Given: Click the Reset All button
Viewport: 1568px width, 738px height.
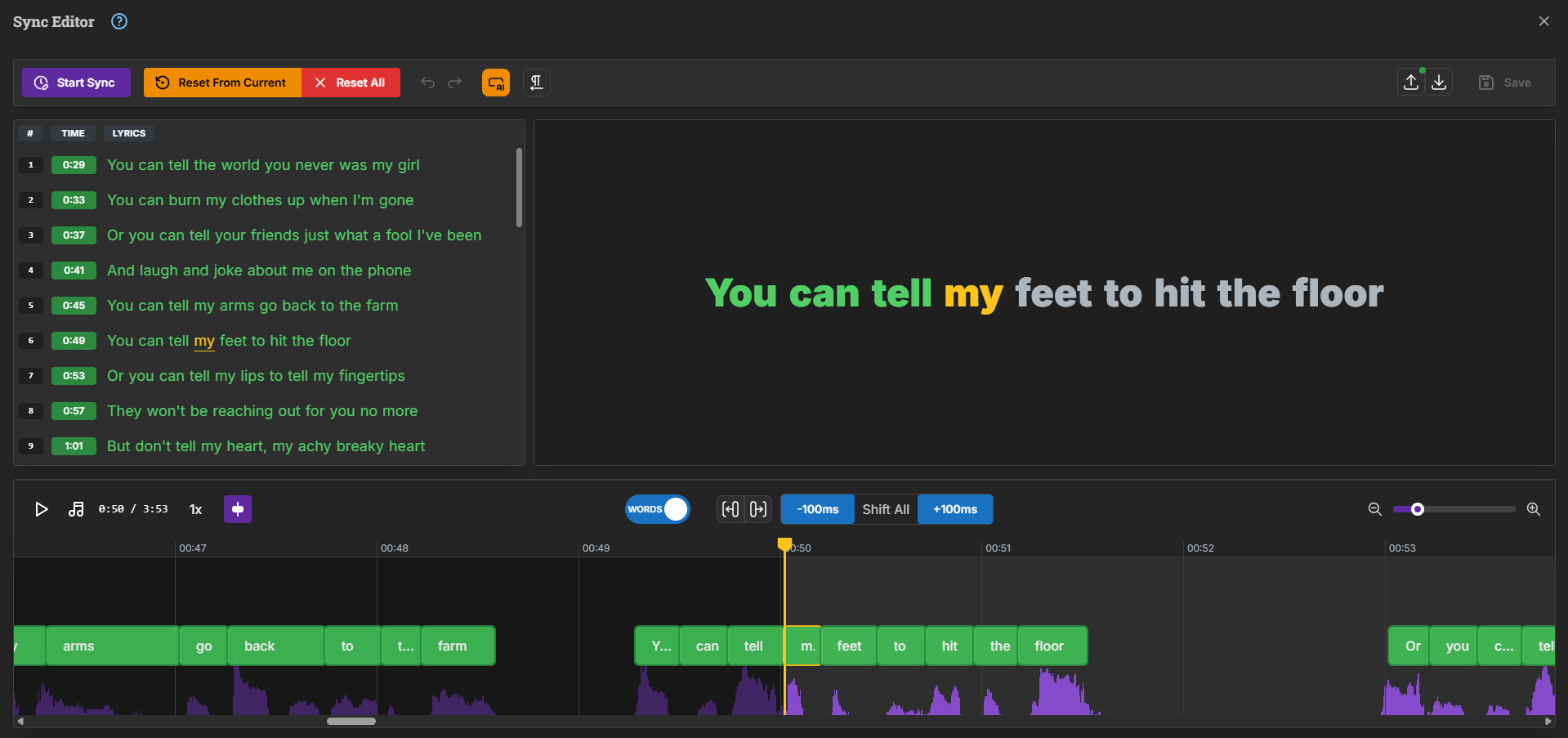Looking at the screenshot, I should pyautogui.click(x=351, y=83).
